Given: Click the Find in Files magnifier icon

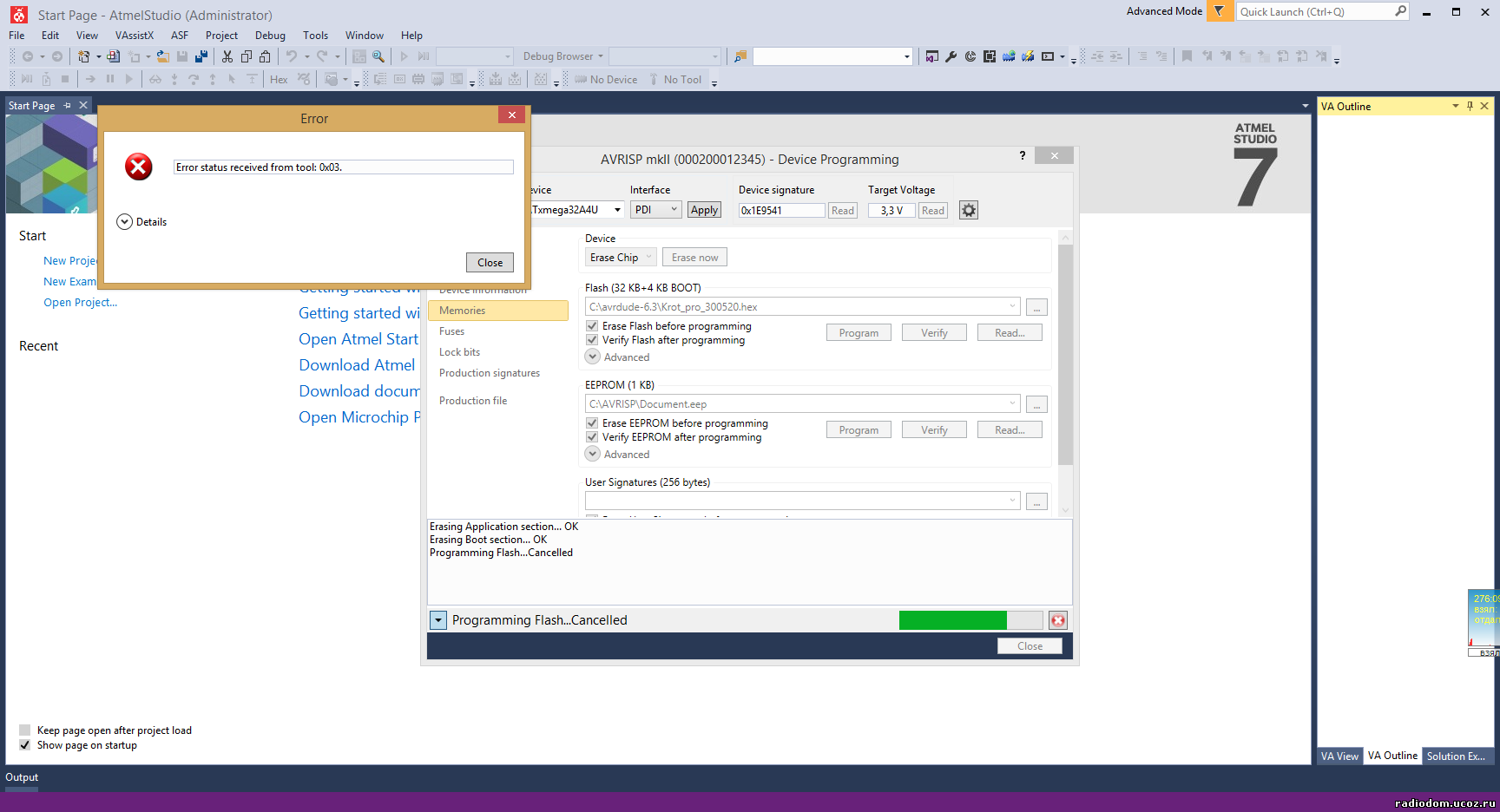Looking at the screenshot, I should [378, 56].
